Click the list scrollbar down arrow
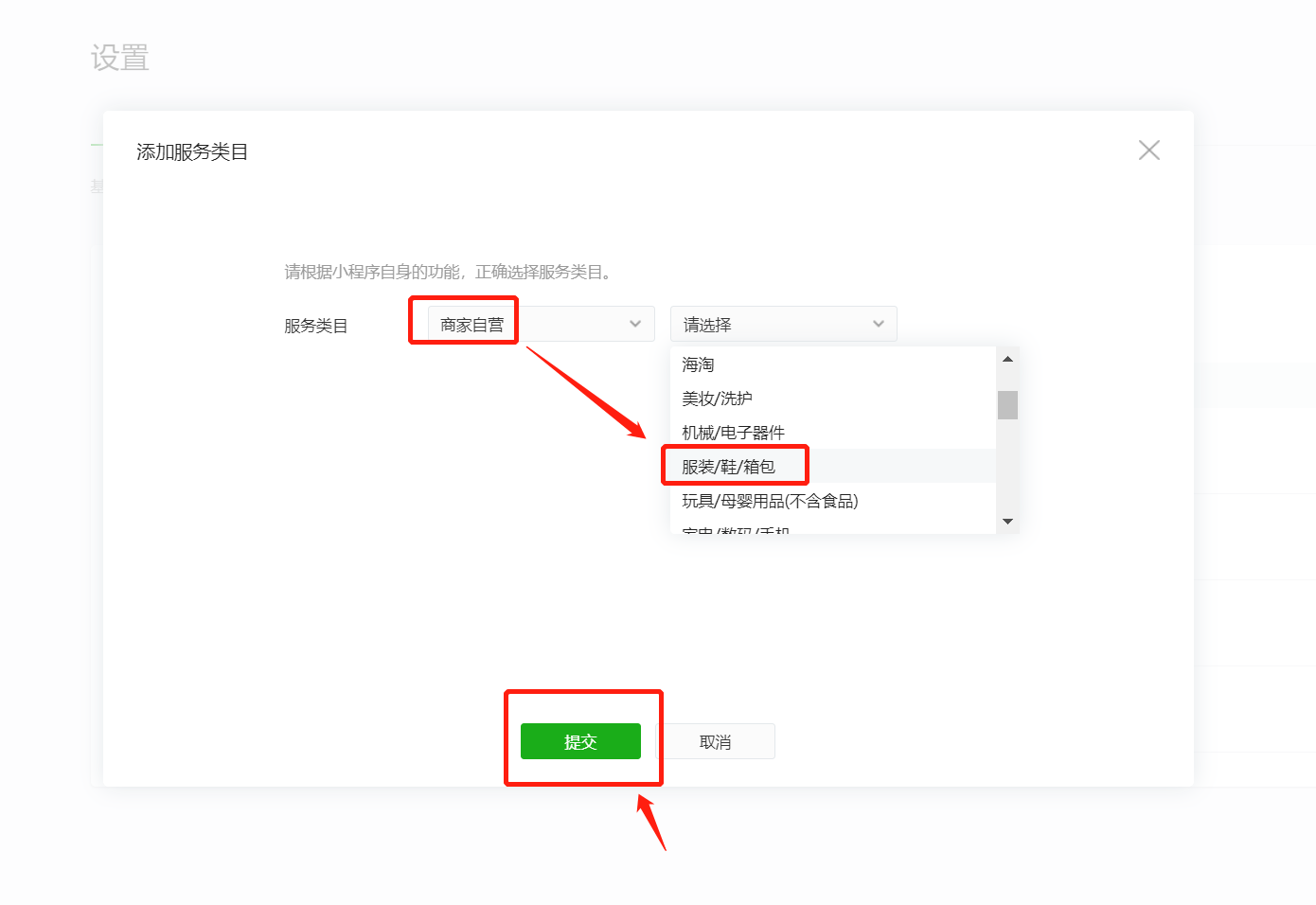1316x905 pixels. [x=1007, y=522]
